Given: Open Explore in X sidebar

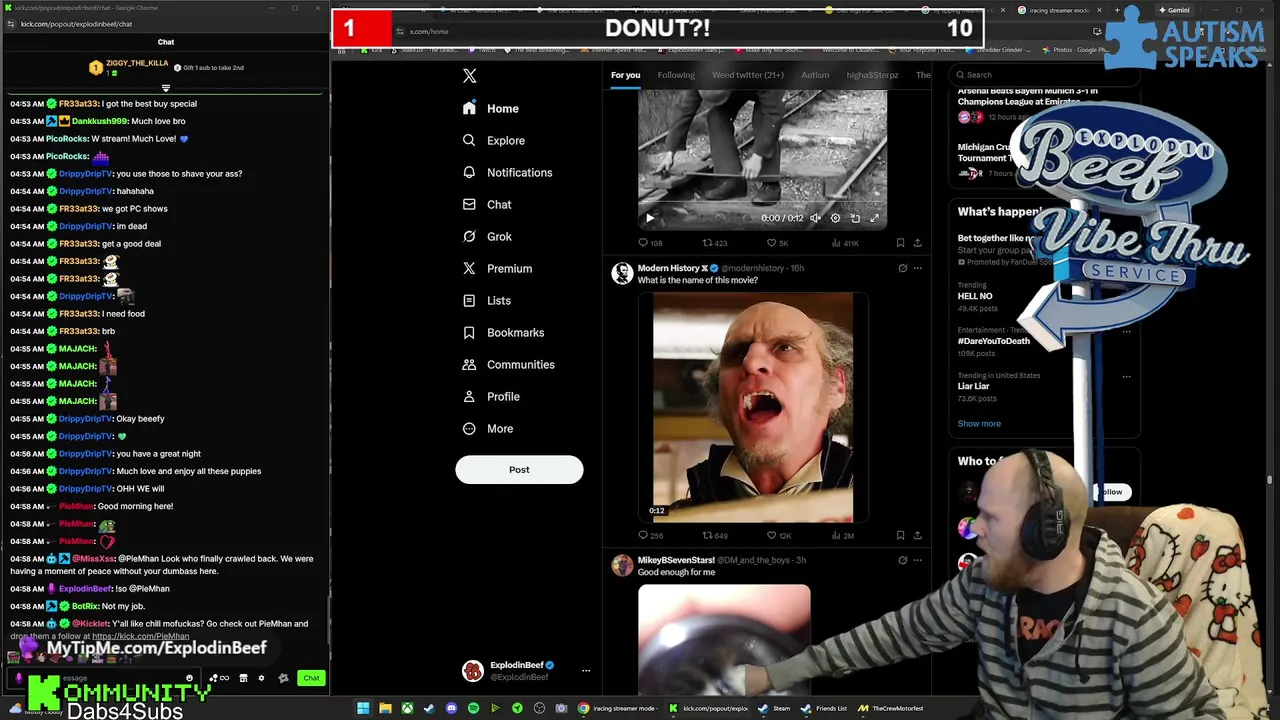Looking at the screenshot, I should (x=493, y=140).
